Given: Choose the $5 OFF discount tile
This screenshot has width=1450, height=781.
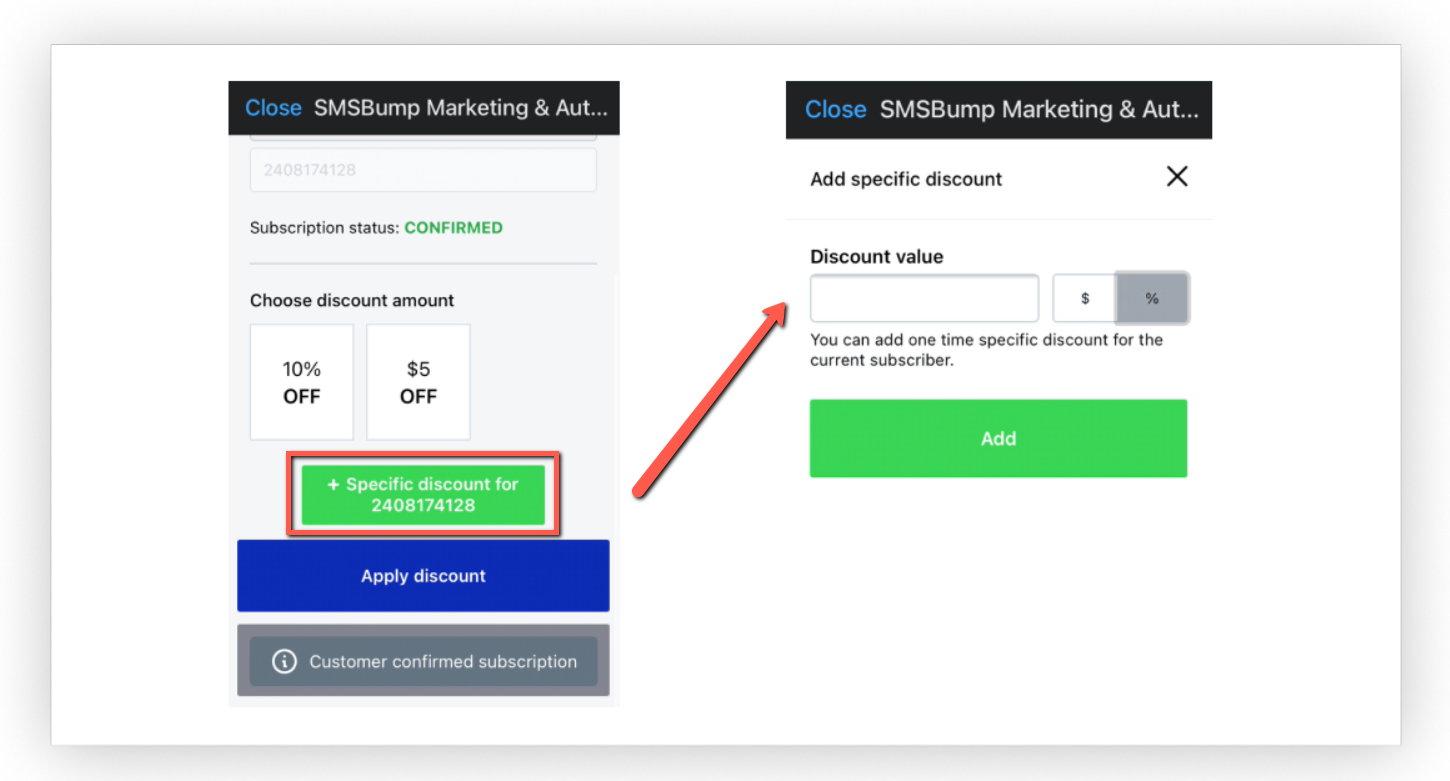Looking at the screenshot, I should (x=418, y=382).
